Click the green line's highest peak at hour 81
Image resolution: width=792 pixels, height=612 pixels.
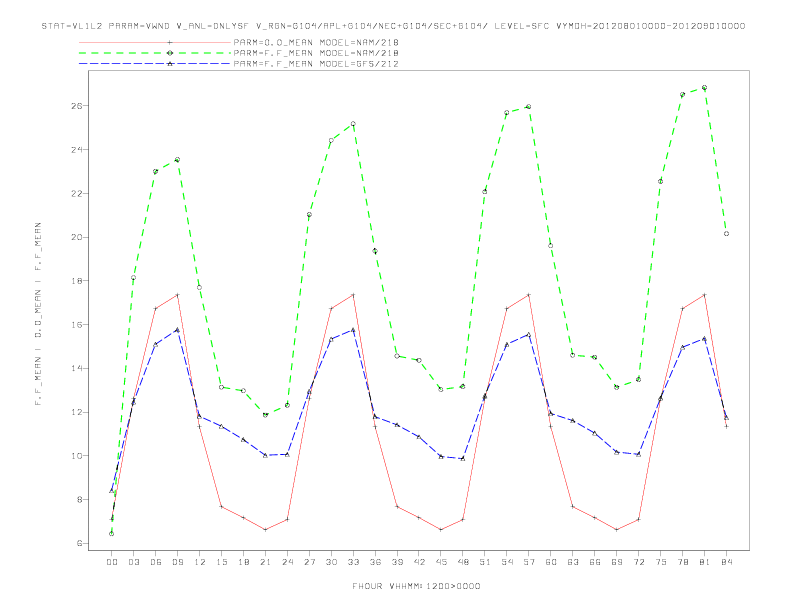[705, 88]
